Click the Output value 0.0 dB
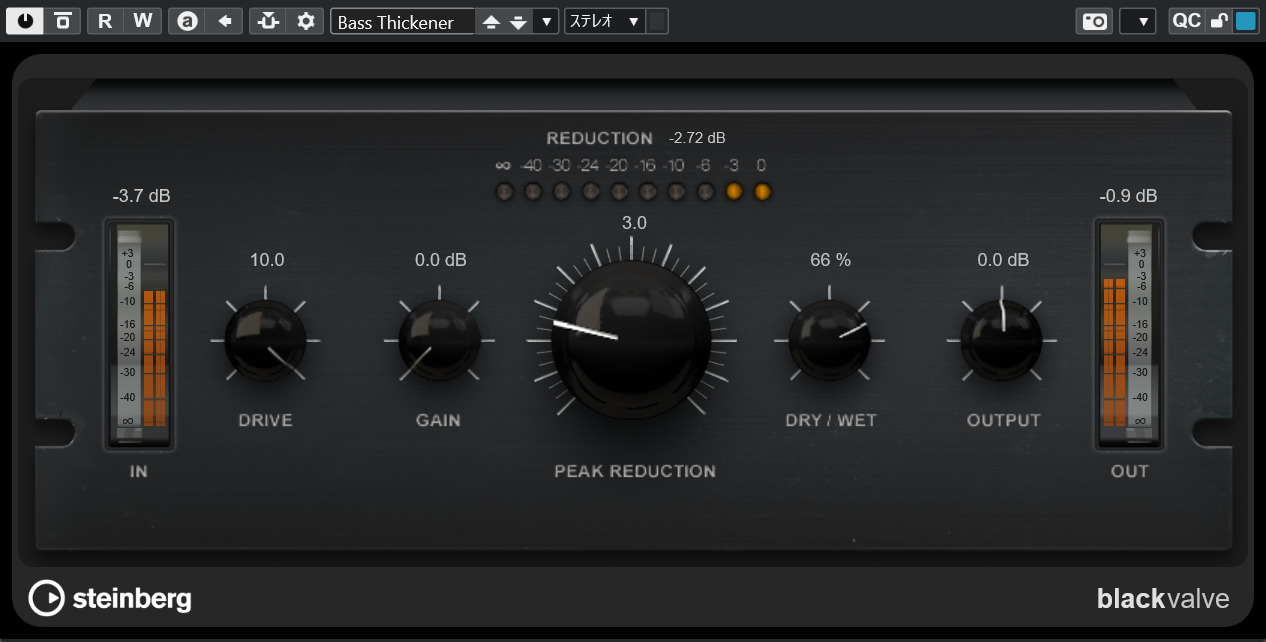Screen dimensions: 1266x642 click(1003, 260)
